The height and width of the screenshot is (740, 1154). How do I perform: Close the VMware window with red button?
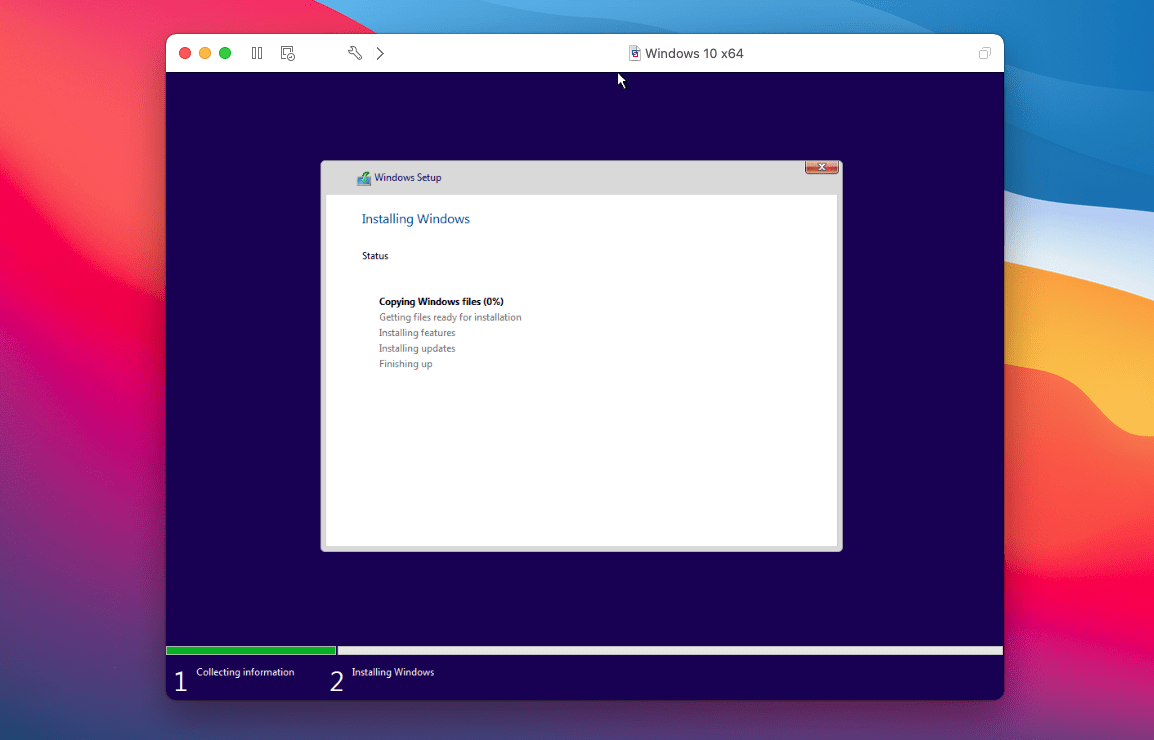[185, 53]
